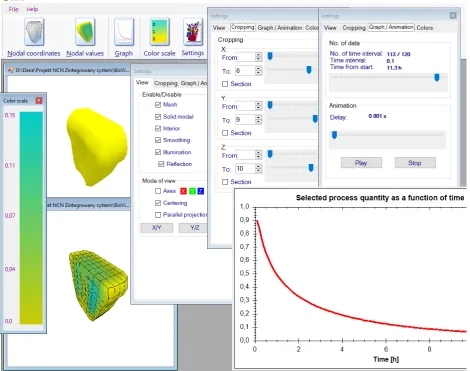The height and width of the screenshot is (371, 470).
Task: Click the time interval slider handle
Action: [x=437, y=78]
